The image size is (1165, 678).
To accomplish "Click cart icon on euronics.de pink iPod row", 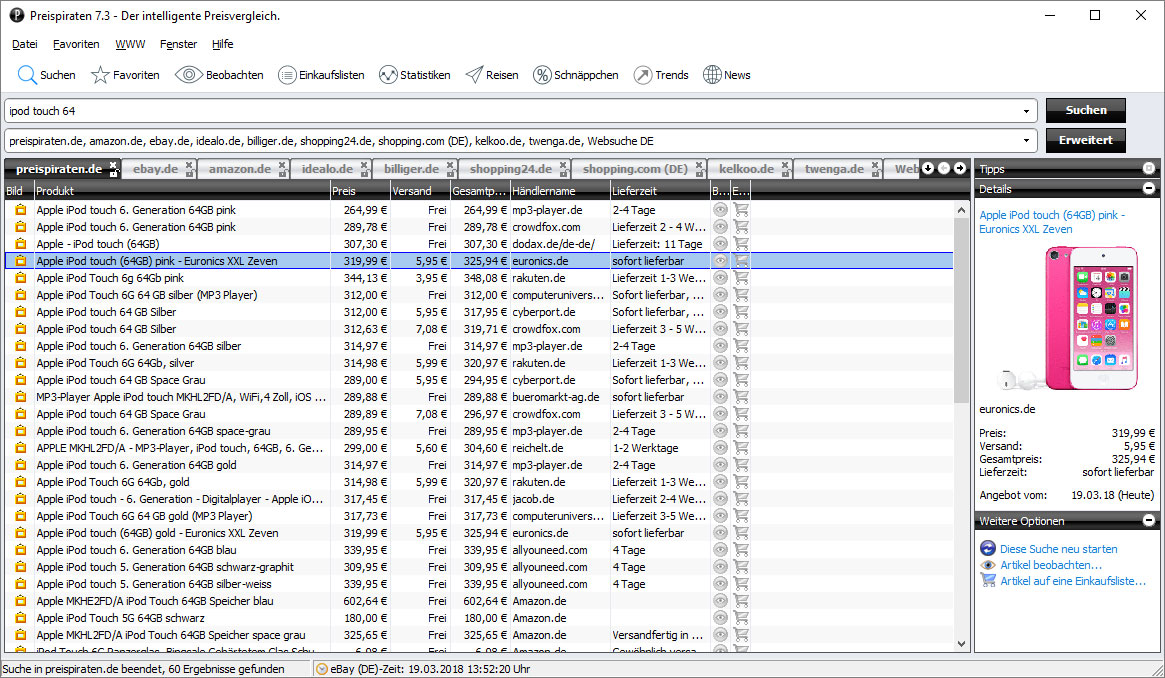I will 741,261.
